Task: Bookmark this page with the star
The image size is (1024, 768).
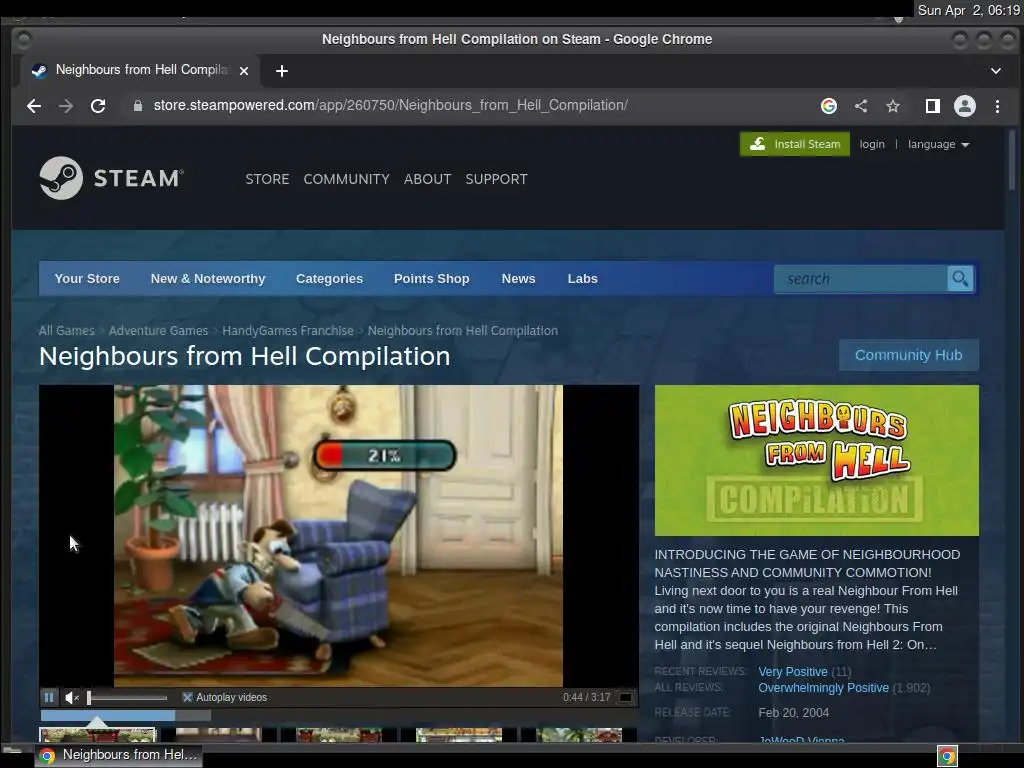Action: coord(893,106)
